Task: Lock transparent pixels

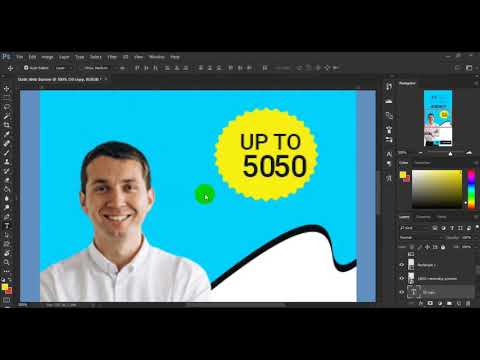Action: coord(412,247)
